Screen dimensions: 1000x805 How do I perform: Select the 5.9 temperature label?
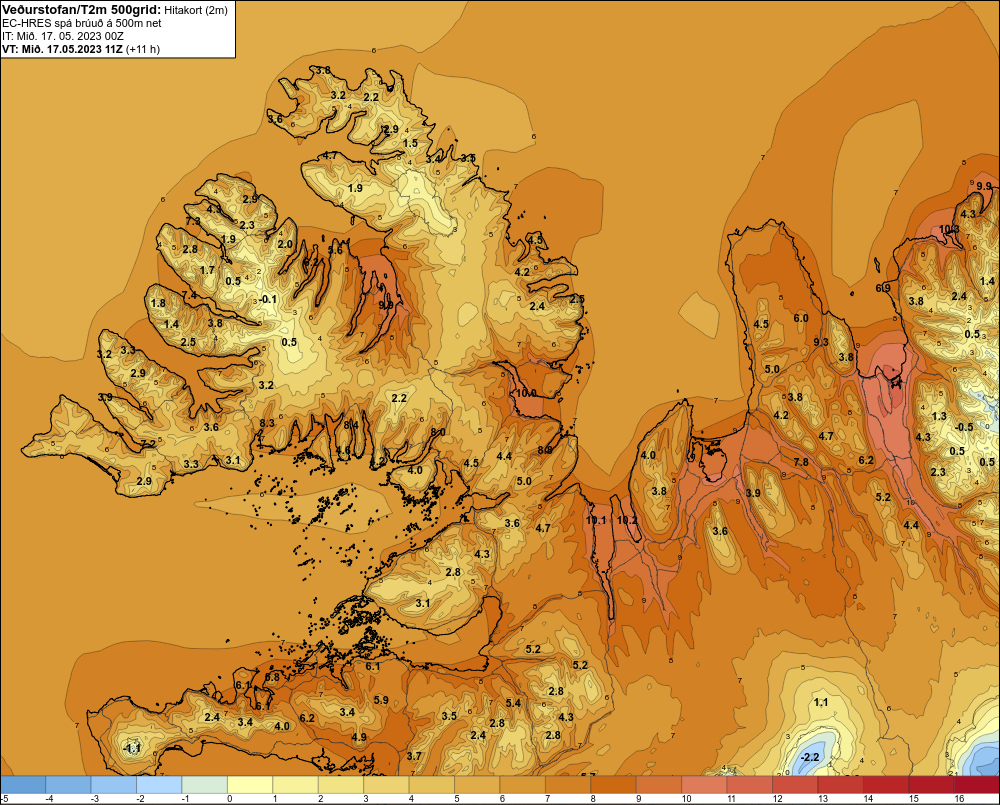click(x=381, y=700)
